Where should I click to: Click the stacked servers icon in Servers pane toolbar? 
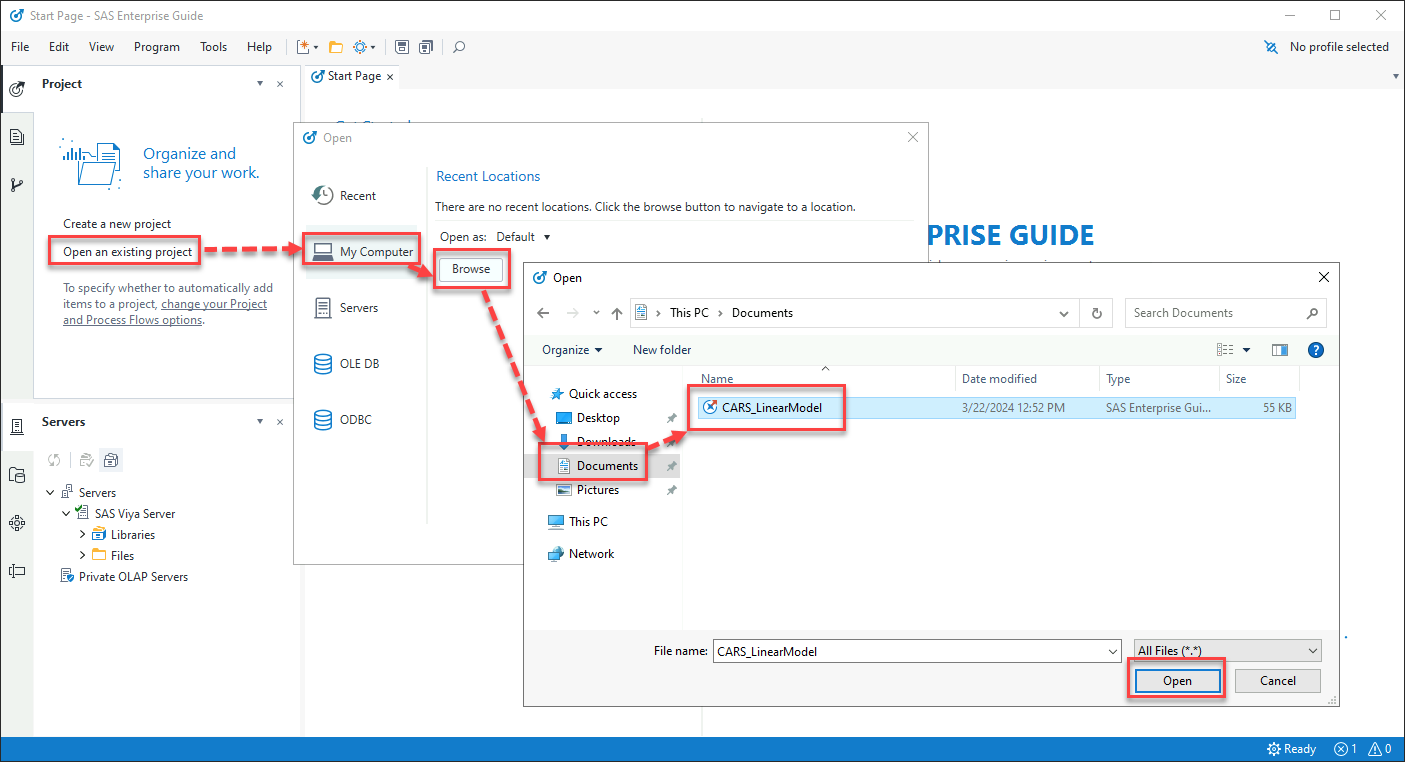tap(111, 460)
